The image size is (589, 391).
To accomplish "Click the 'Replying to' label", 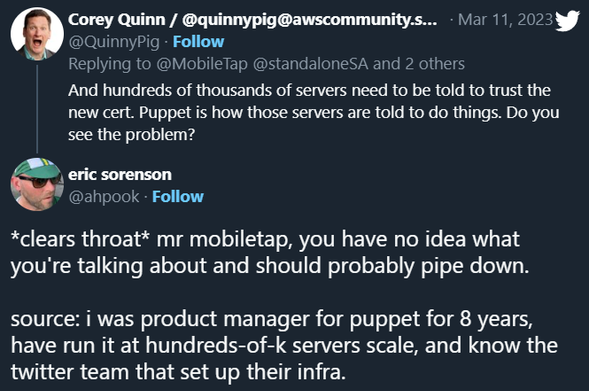I will coord(109,64).
